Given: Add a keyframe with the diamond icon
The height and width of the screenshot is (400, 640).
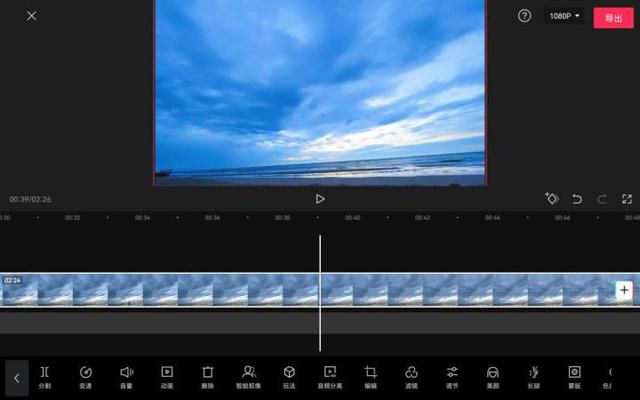Looking at the screenshot, I should tap(551, 198).
